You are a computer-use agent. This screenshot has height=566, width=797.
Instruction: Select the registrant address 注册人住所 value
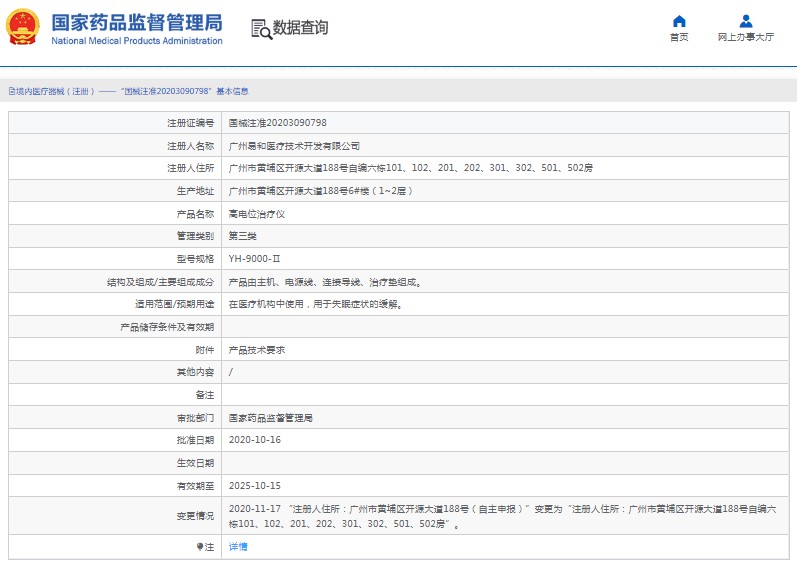[x=411, y=168]
